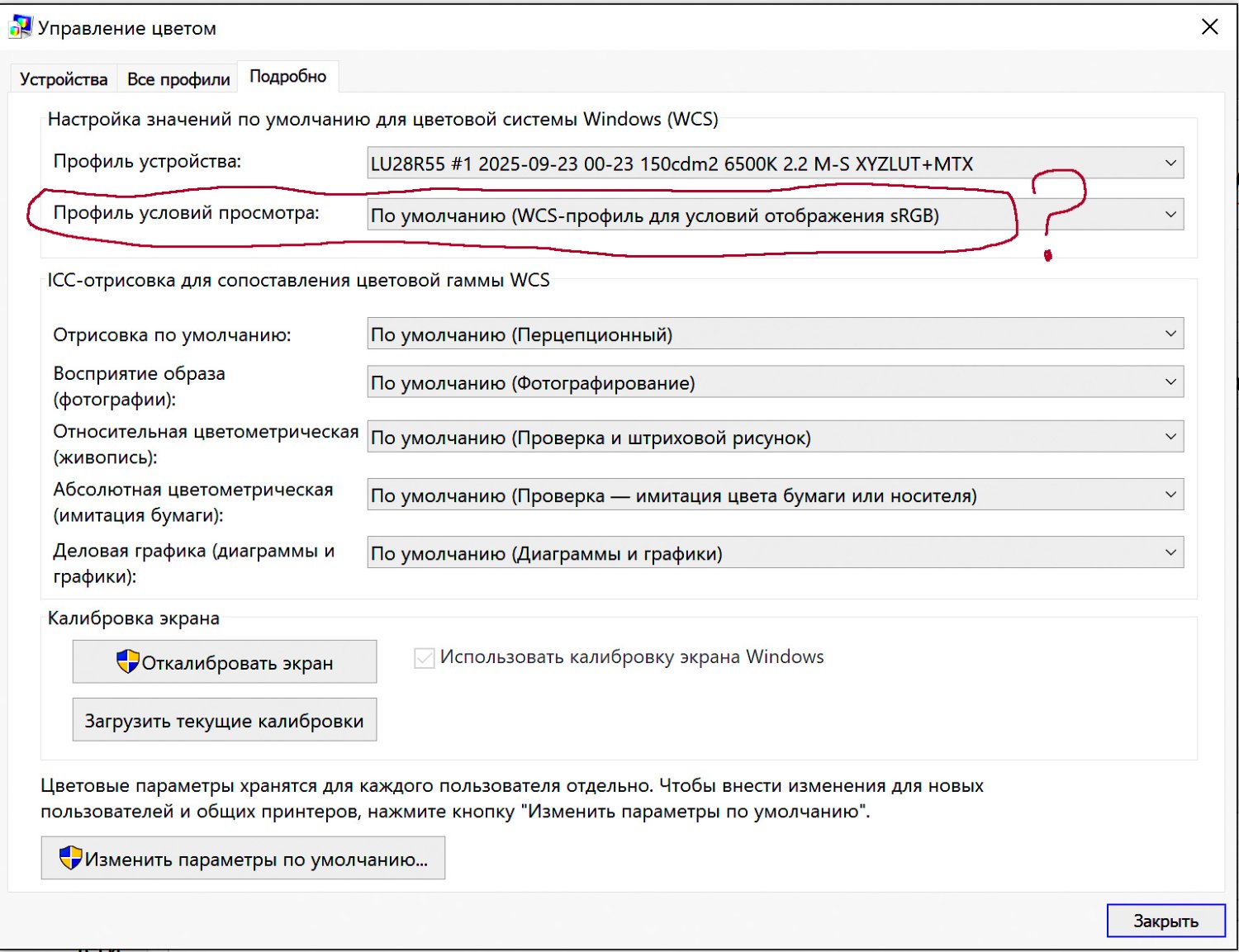
Task: Click the Калибровка экрана group heading
Action: point(134,618)
